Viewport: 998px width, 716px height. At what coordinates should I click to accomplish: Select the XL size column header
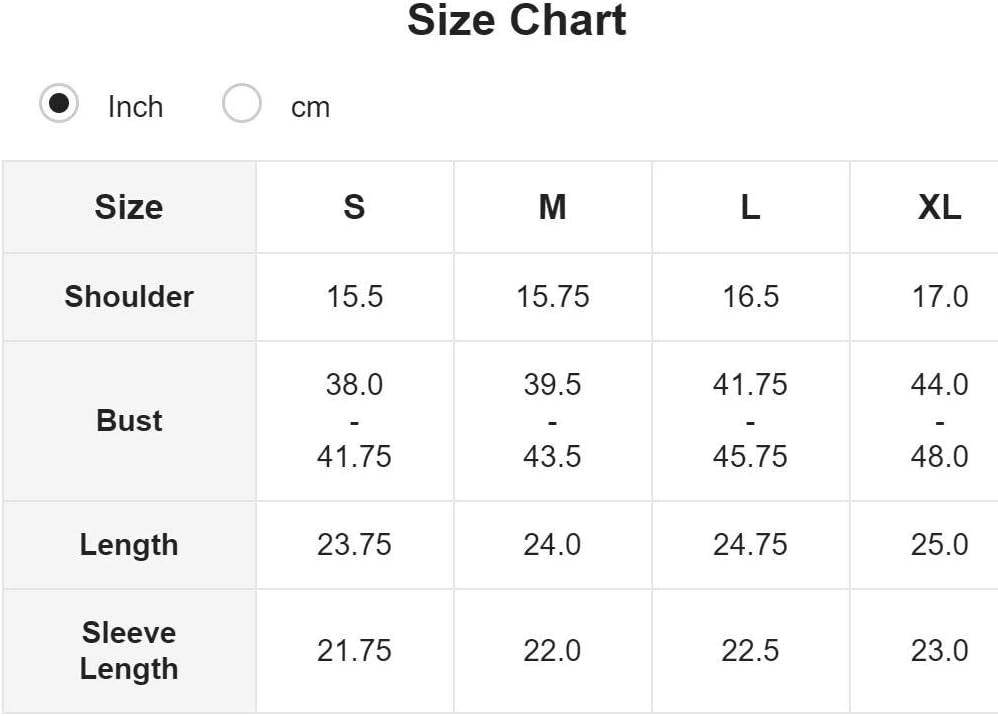pos(924,207)
